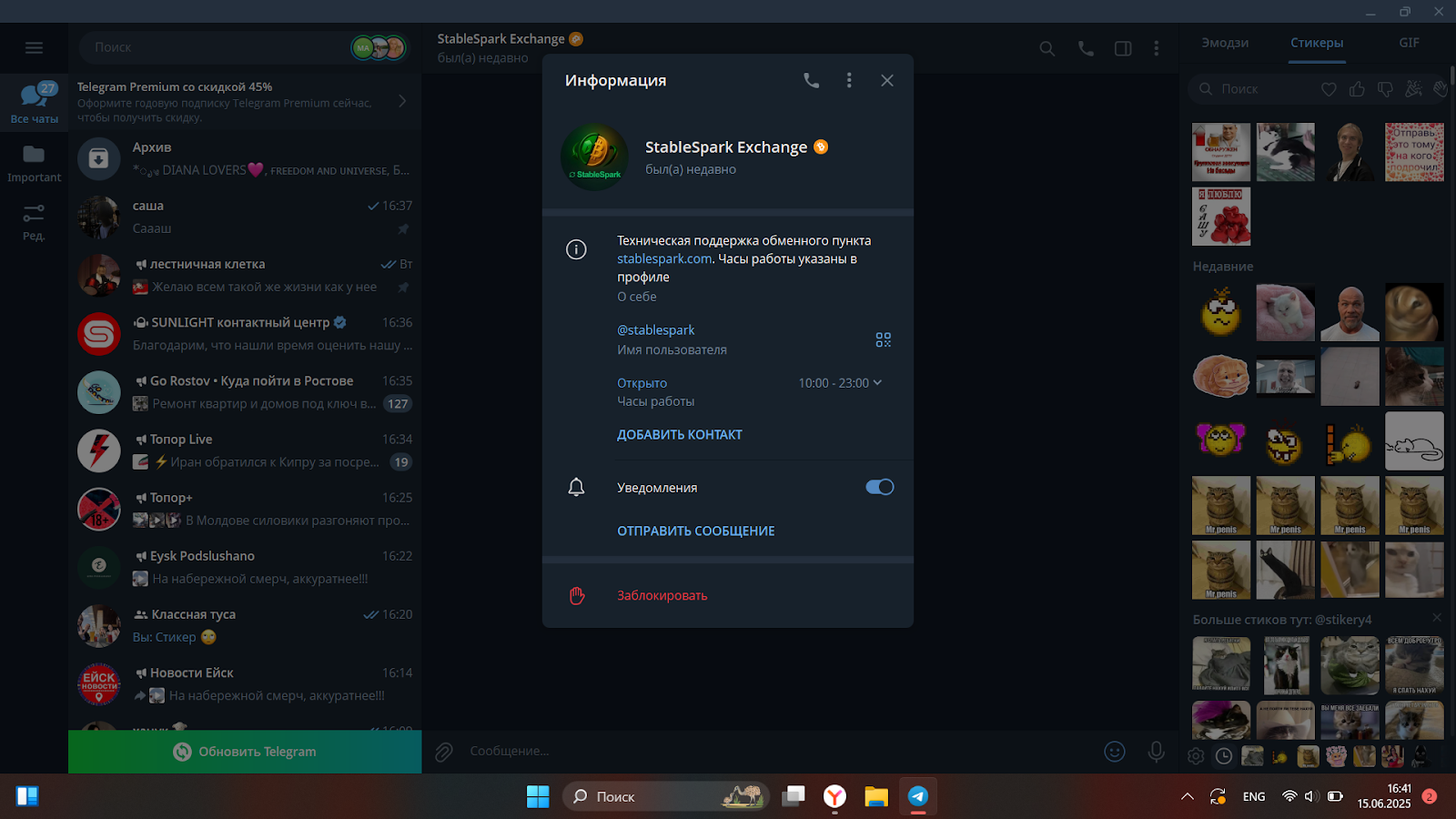Open the hamburger main menu

tap(34, 47)
